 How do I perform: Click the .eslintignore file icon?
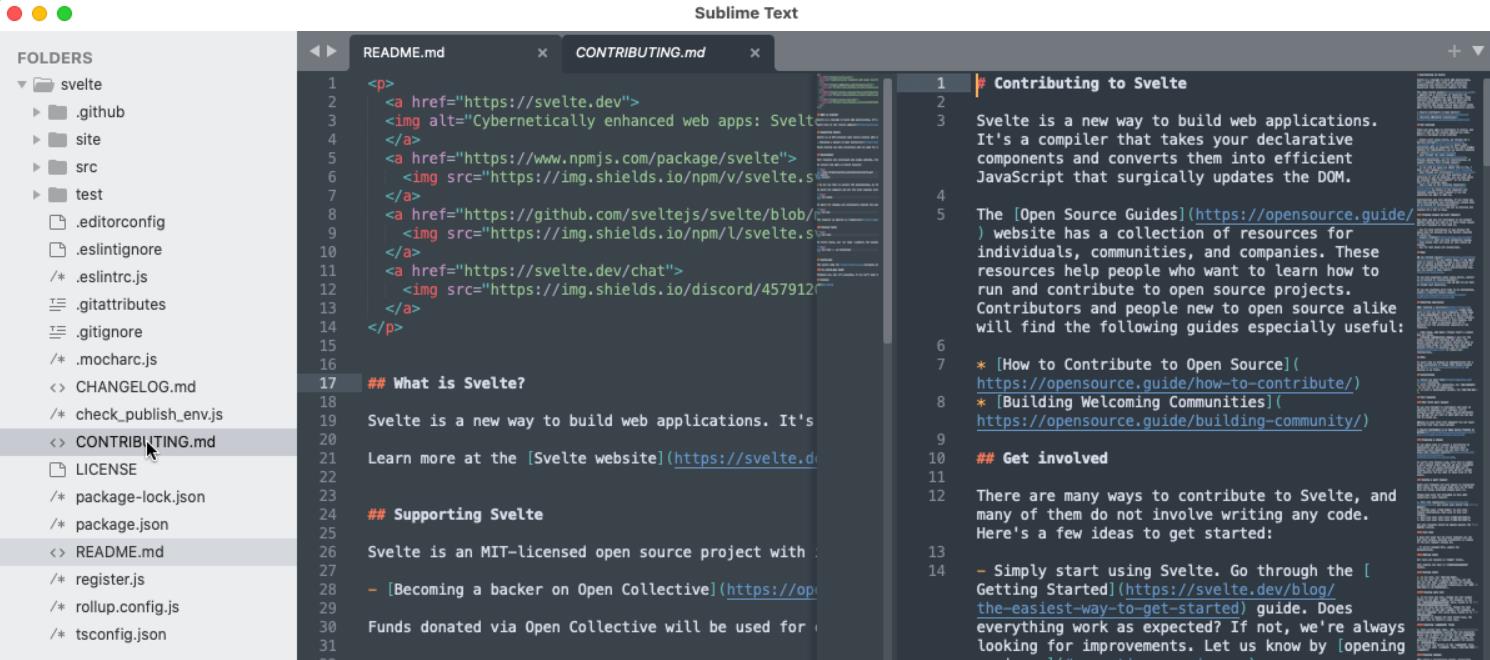coord(57,250)
